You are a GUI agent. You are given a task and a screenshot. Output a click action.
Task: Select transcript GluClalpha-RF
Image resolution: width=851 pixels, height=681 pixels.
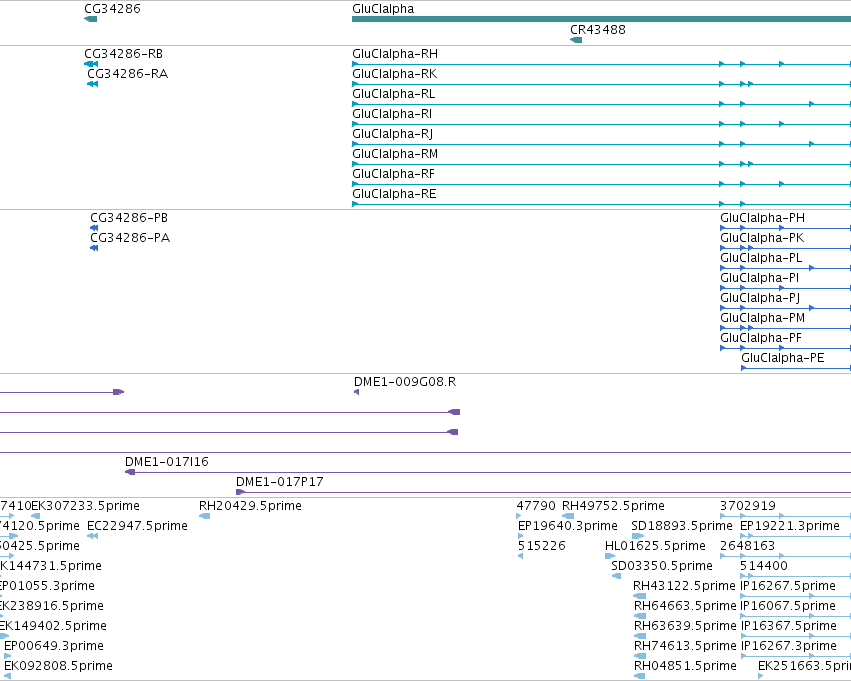393,174
